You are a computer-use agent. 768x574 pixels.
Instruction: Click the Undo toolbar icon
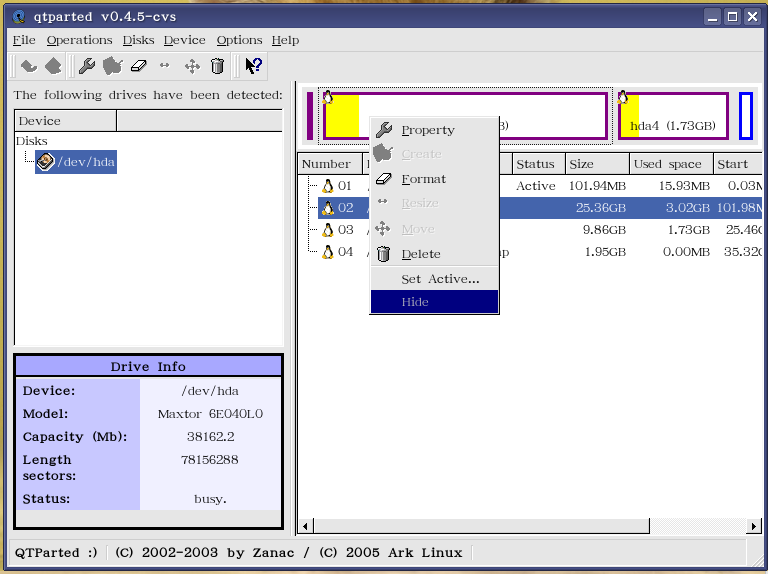pyautogui.click(x=29, y=66)
